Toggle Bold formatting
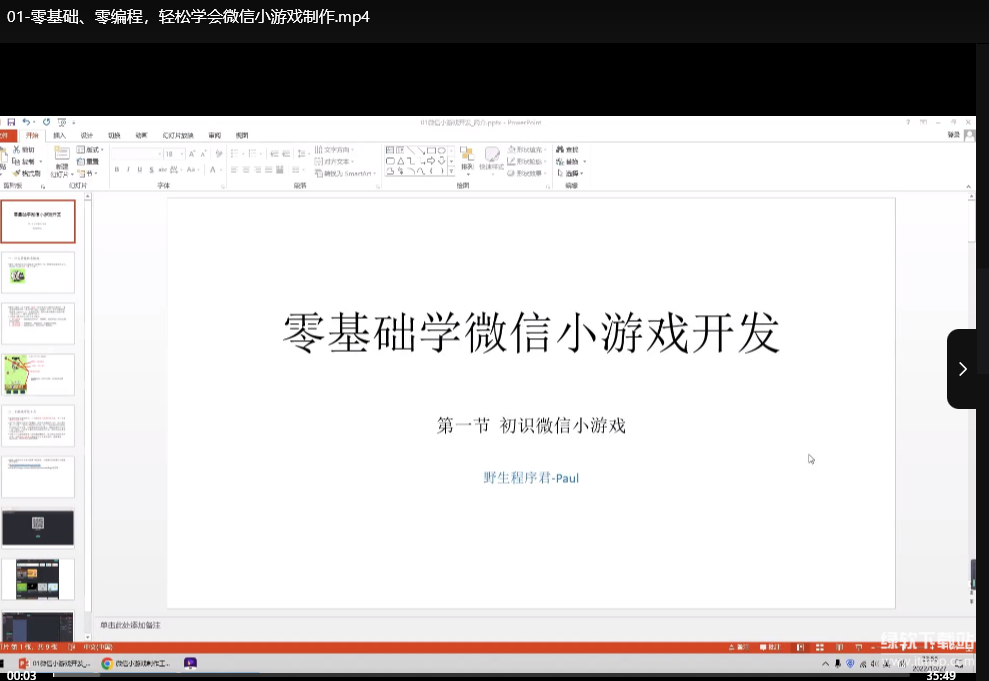This screenshot has height=681, width=989. click(x=117, y=170)
